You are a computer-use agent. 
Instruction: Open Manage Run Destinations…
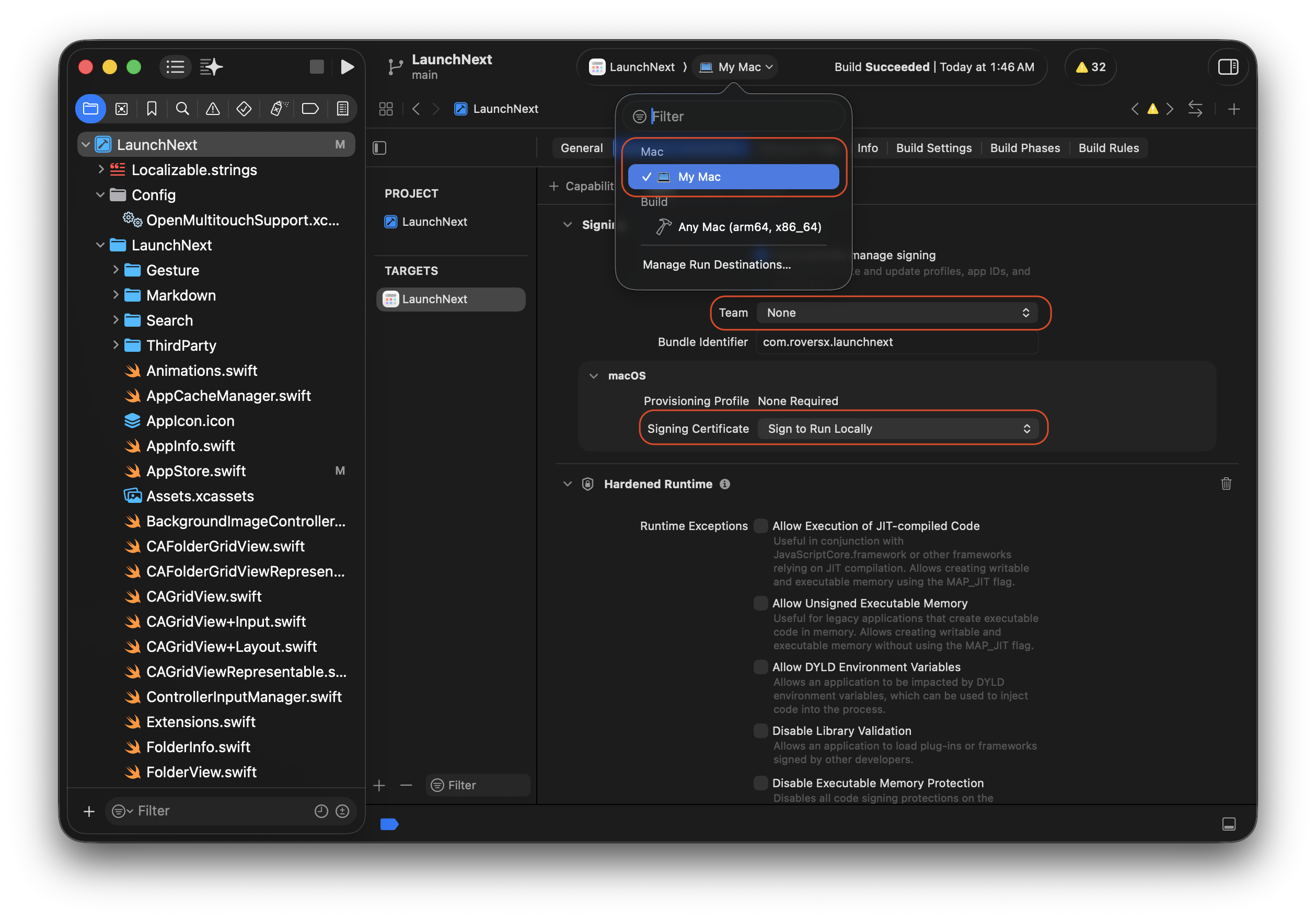(717, 264)
